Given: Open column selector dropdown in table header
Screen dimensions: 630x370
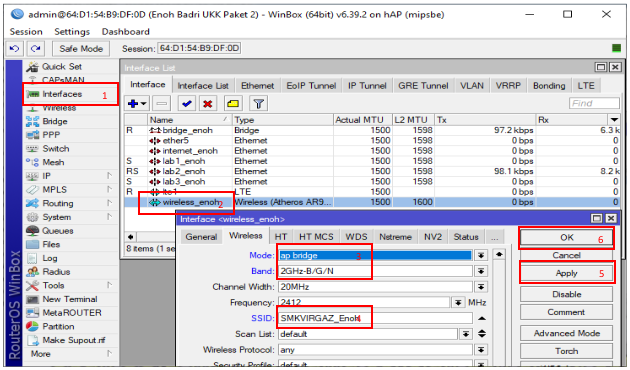Looking at the screenshot, I should point(614,120).
